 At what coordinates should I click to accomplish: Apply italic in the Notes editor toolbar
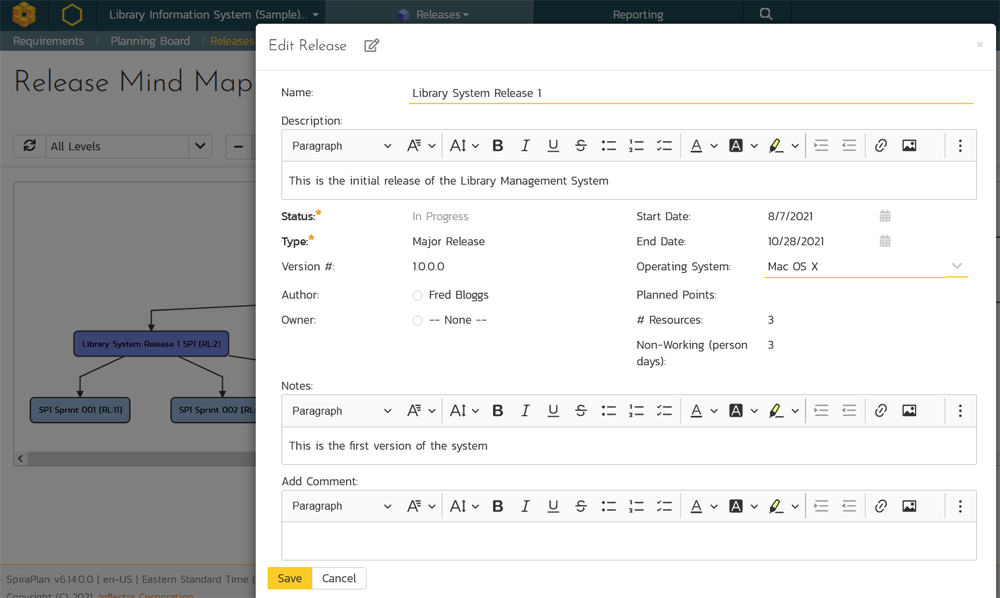525,411
